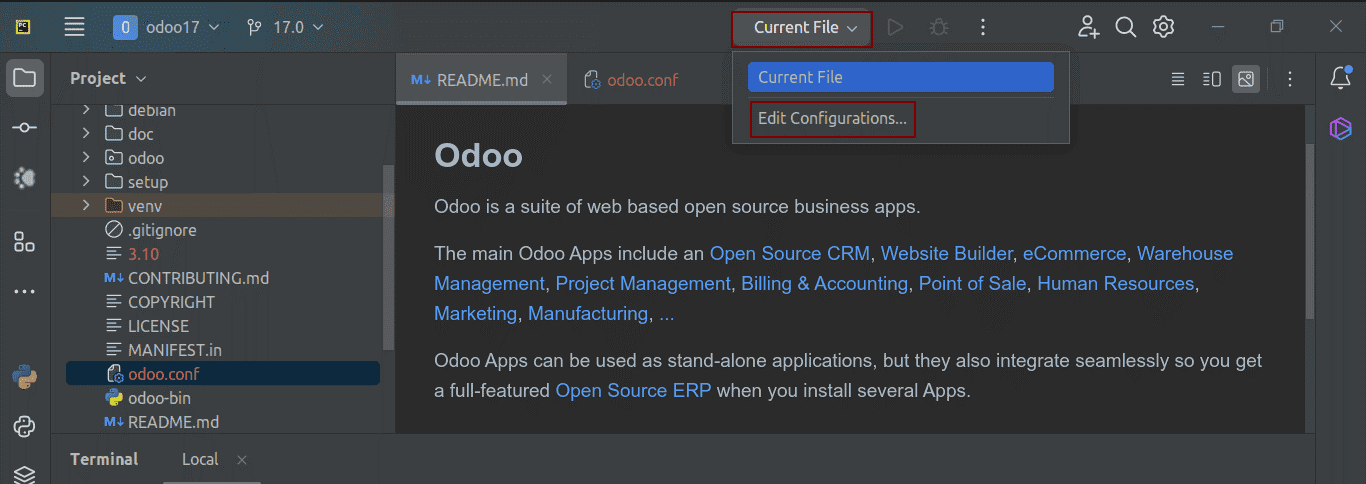Open Code With Me add-user icon

click(x=1088, y=27)
